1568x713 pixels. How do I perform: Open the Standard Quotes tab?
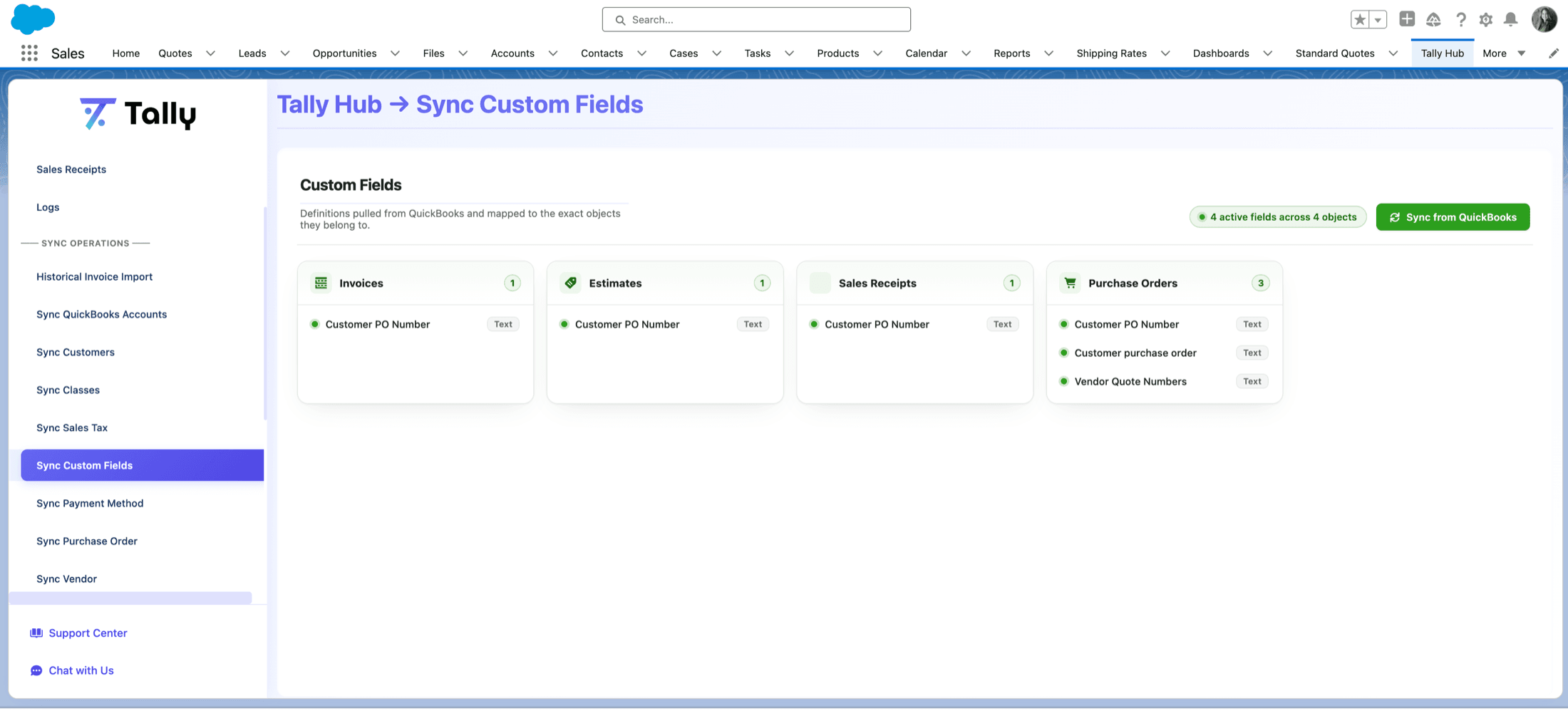[x=1335, y=53]
